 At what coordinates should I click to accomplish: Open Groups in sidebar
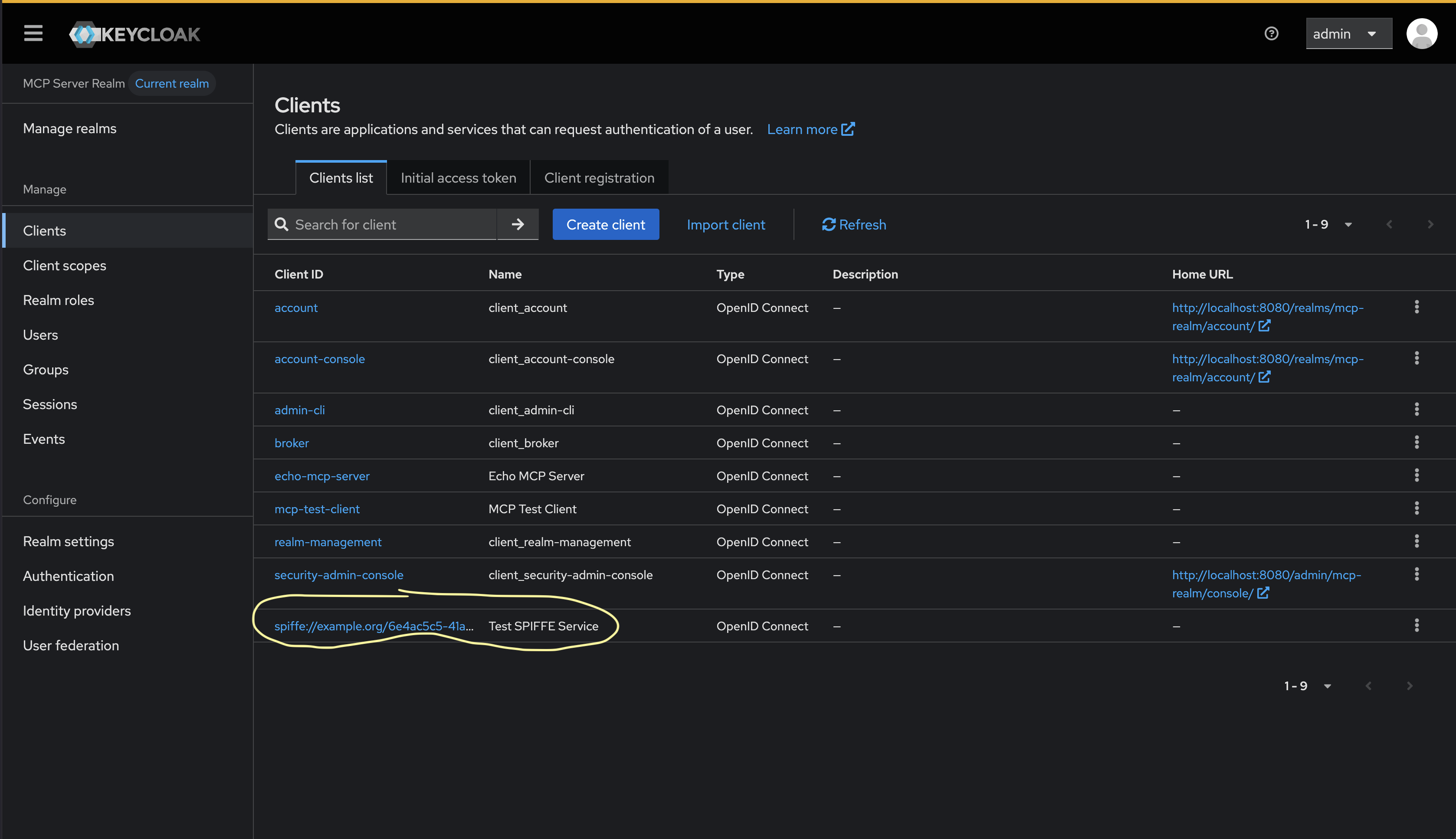point(128,369)
